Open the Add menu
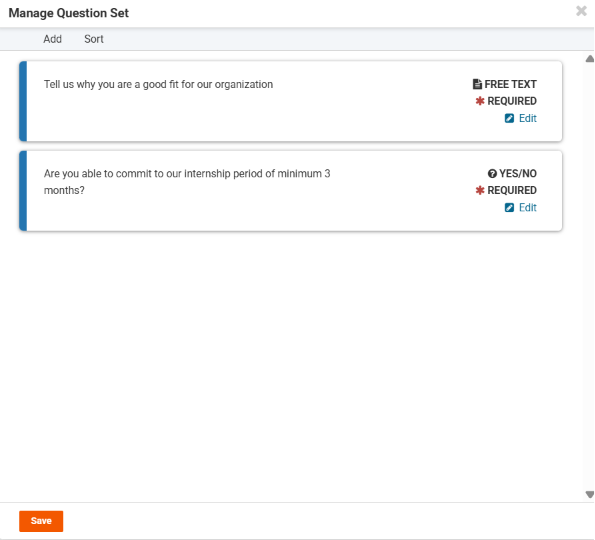The height and width of the screenshot is (540, 595). (52, 39)
